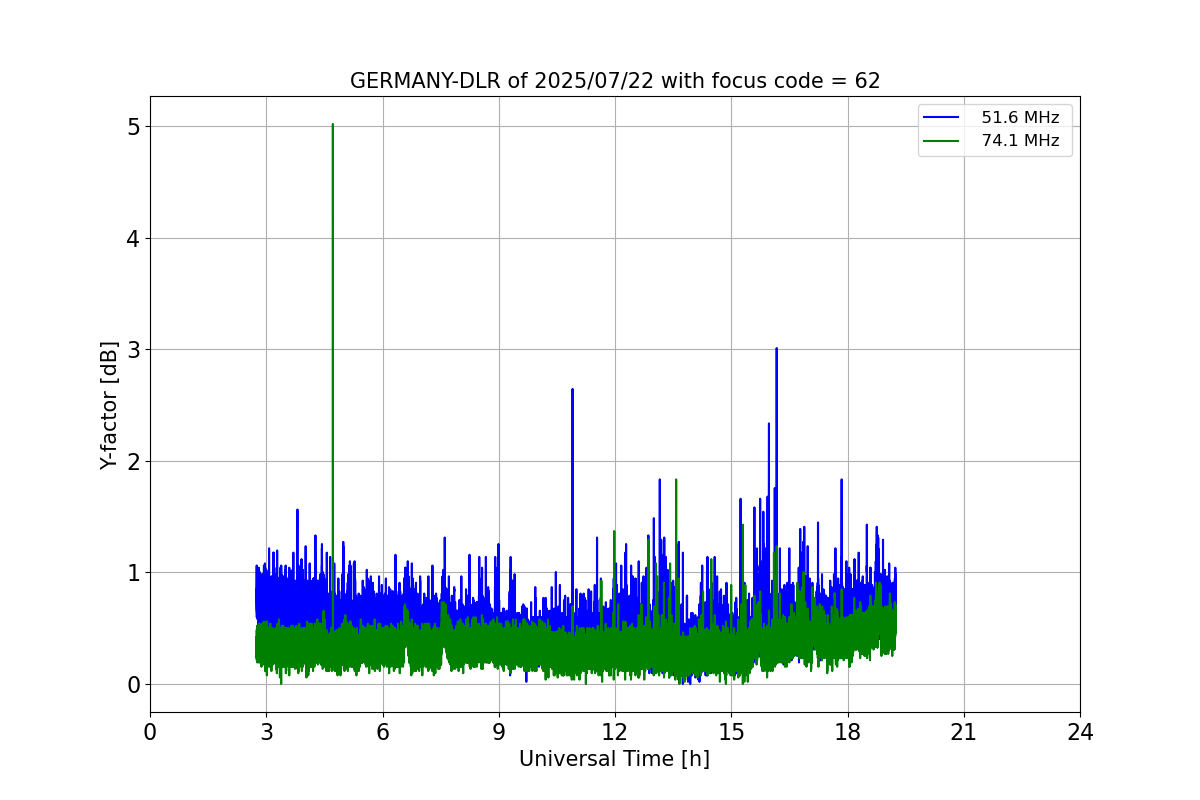
Task: Click the plot title "GERMANY-DLR of 2025/07/22"
Action: 615,81
